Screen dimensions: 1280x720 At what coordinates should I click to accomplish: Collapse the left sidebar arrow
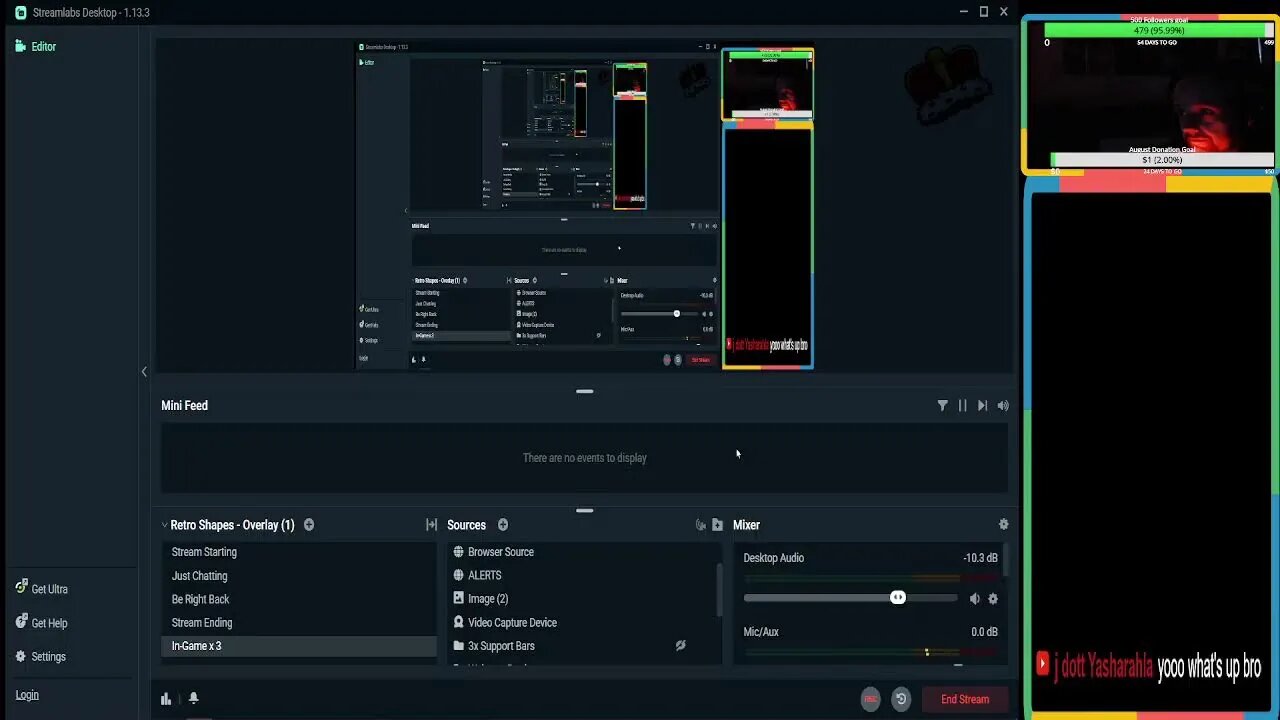[144, 371]
